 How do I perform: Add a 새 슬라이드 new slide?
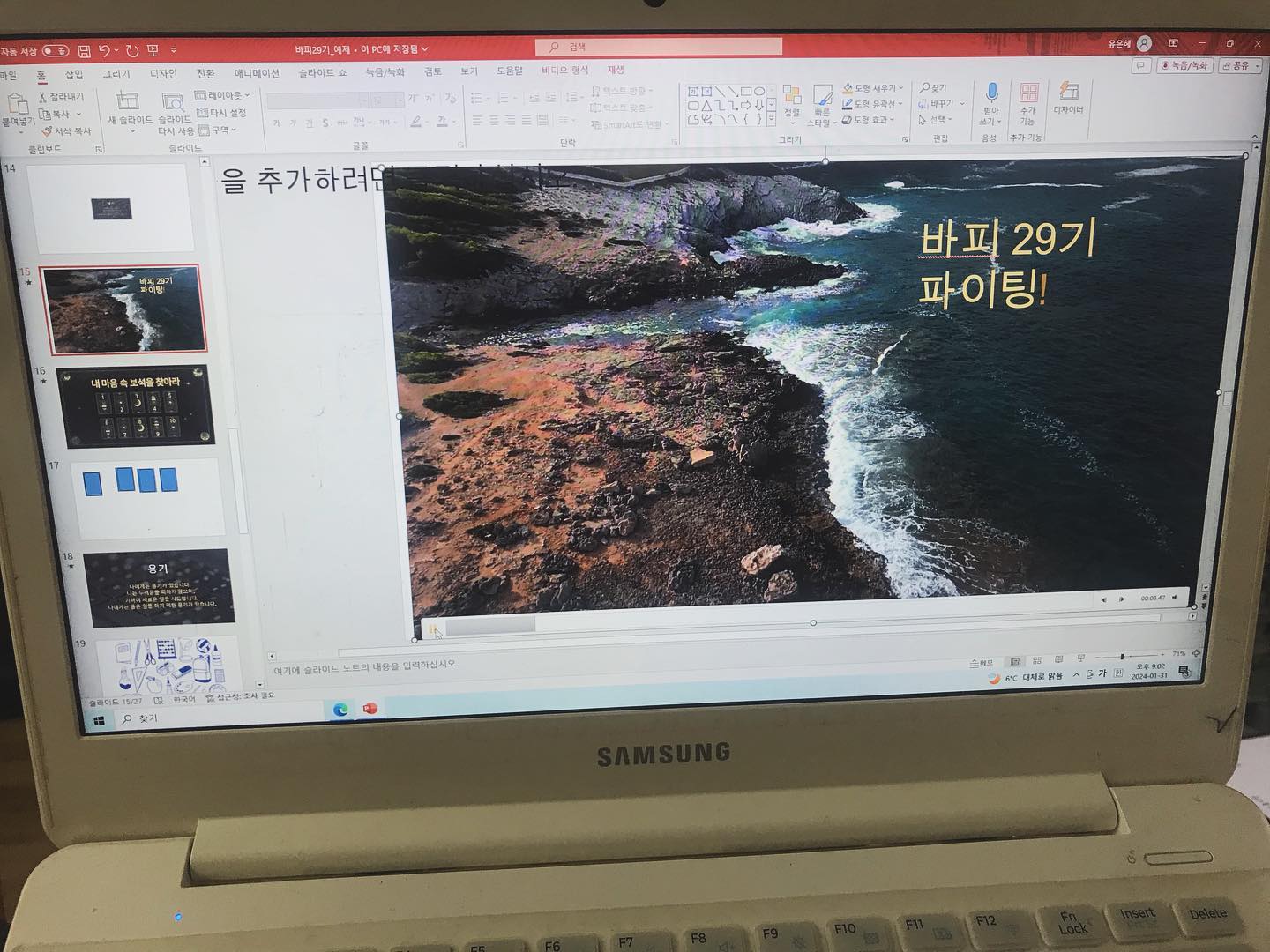tap(130, 110)
